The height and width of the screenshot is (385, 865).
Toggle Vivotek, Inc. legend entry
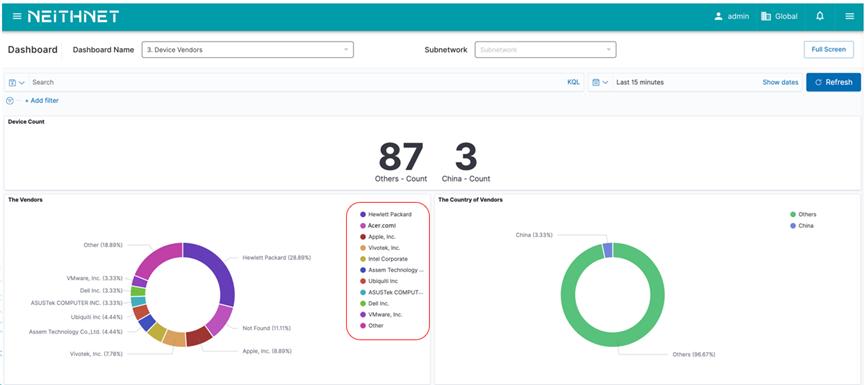pos(380,248)
